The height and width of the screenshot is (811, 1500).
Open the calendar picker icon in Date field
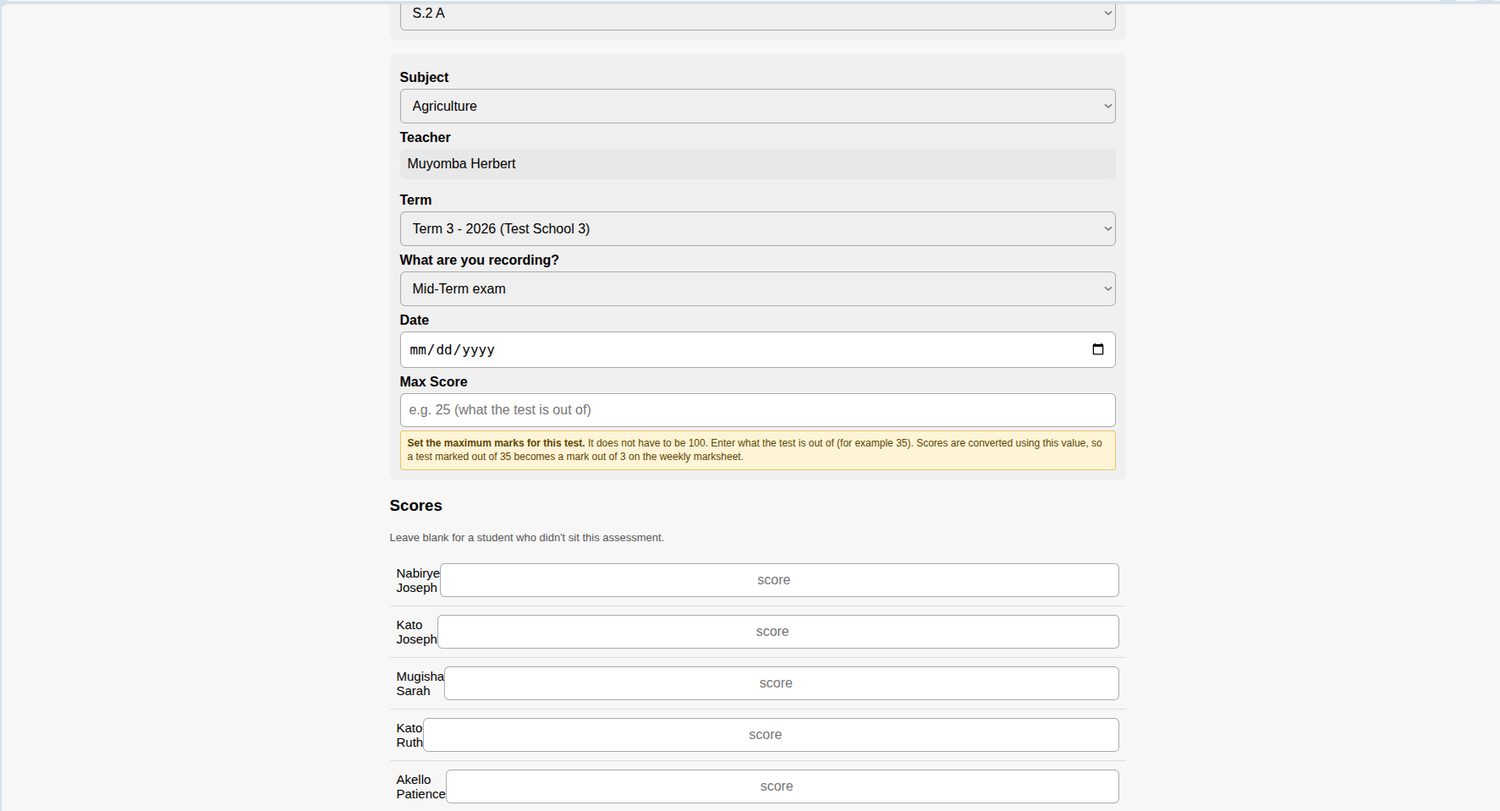pyautogui.click(x=1097, y=350)
